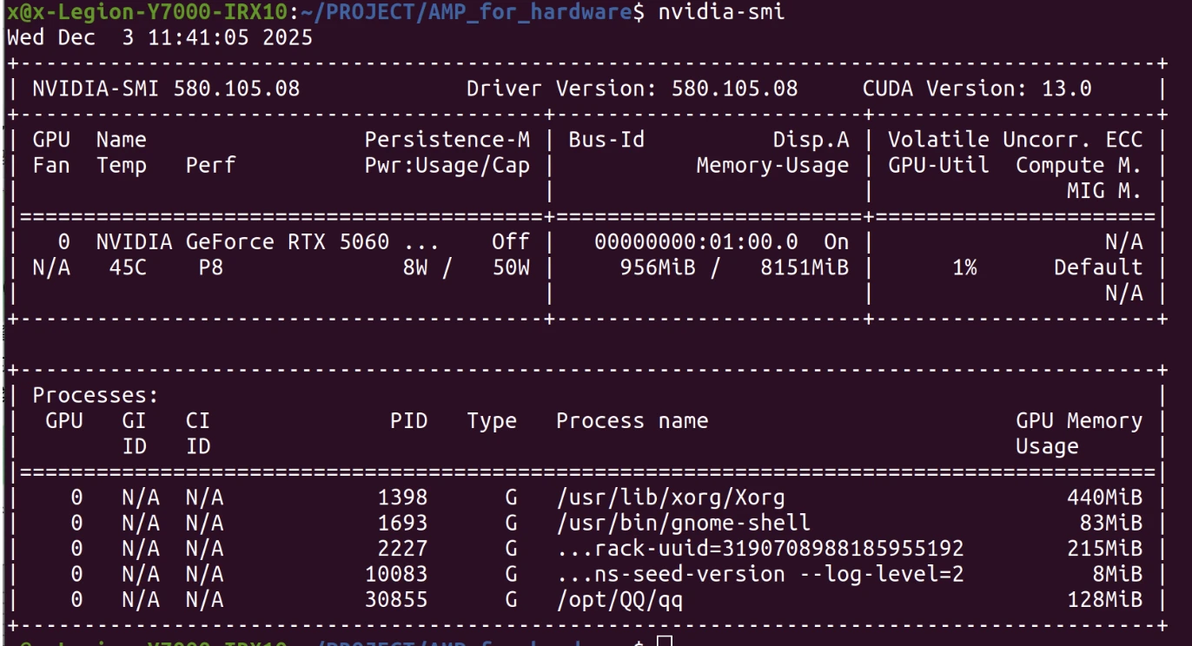Click the P8 performance state value
This screenshot has height=646, width=1192.
coord(211,268)
